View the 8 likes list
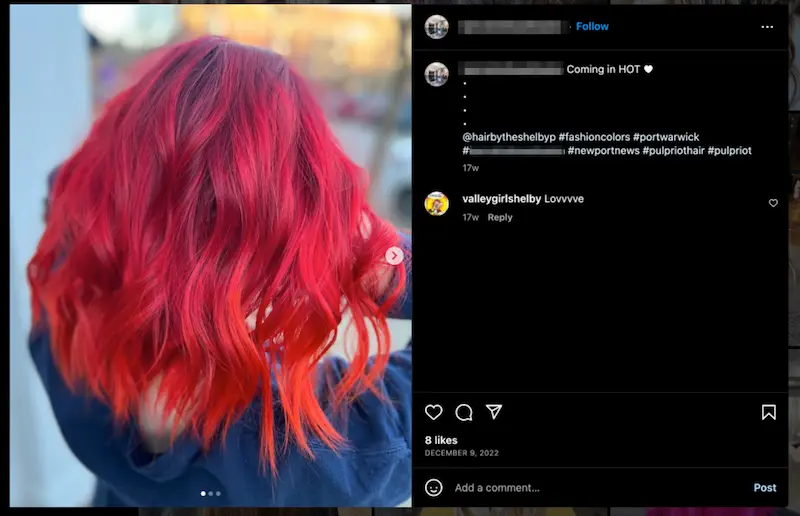The height and width of the screenshot is (516, 800). 441,440
